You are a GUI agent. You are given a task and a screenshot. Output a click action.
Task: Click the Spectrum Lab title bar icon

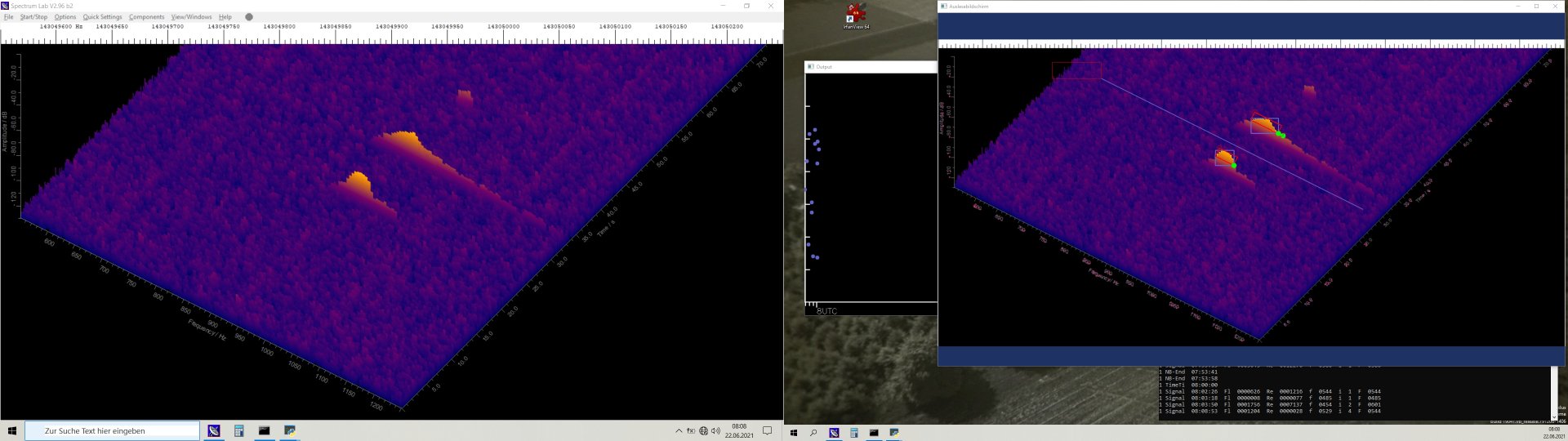pyautogui.click(x=5, y=6)
